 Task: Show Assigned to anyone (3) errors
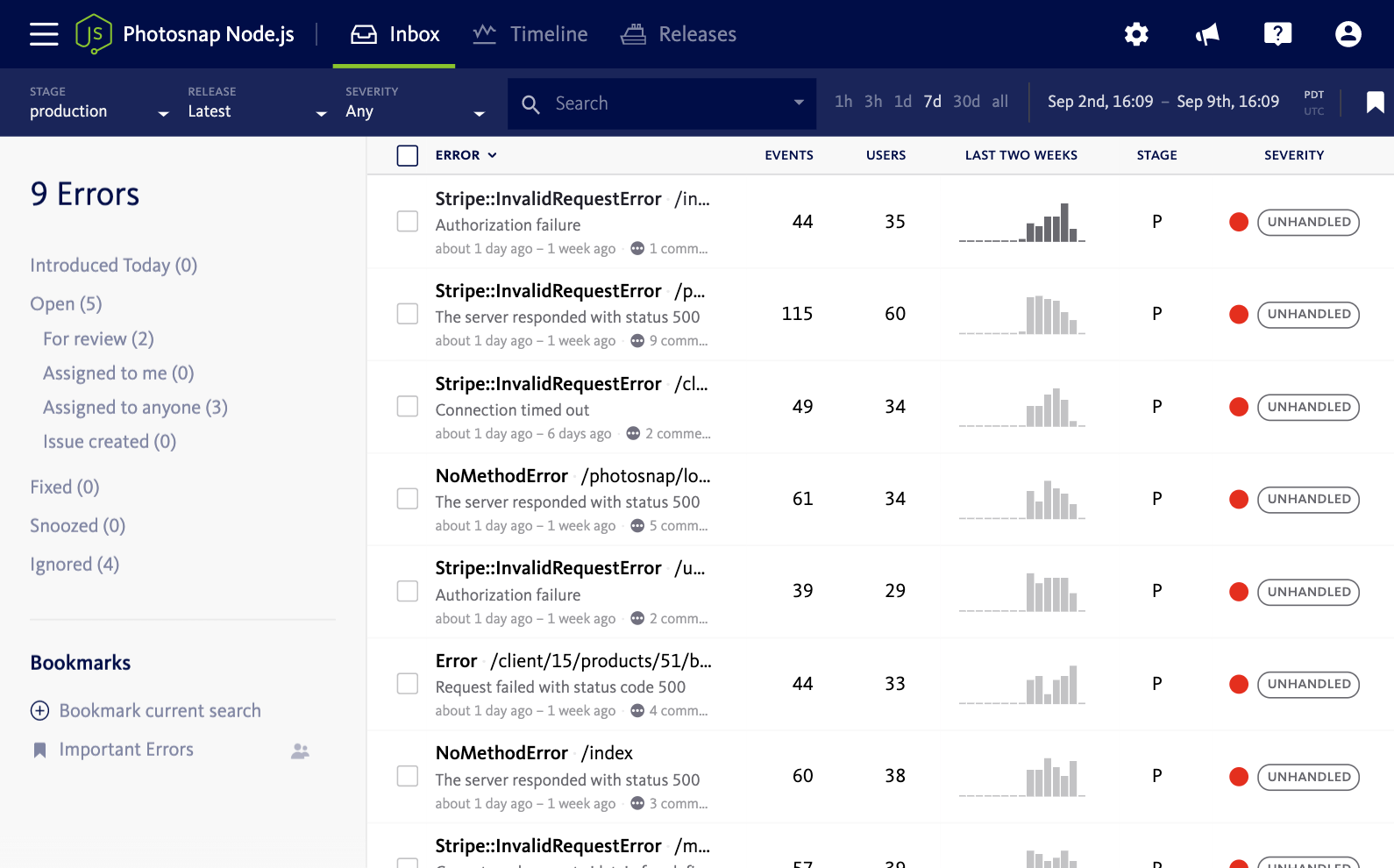tap(135, 408)
